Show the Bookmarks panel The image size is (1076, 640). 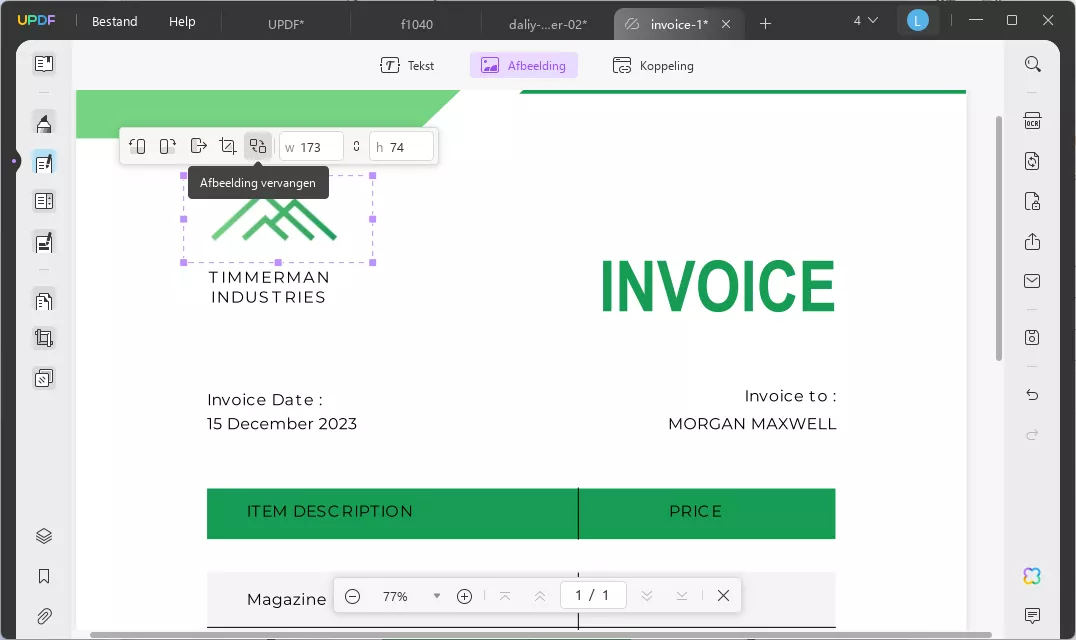click(44, 576)
